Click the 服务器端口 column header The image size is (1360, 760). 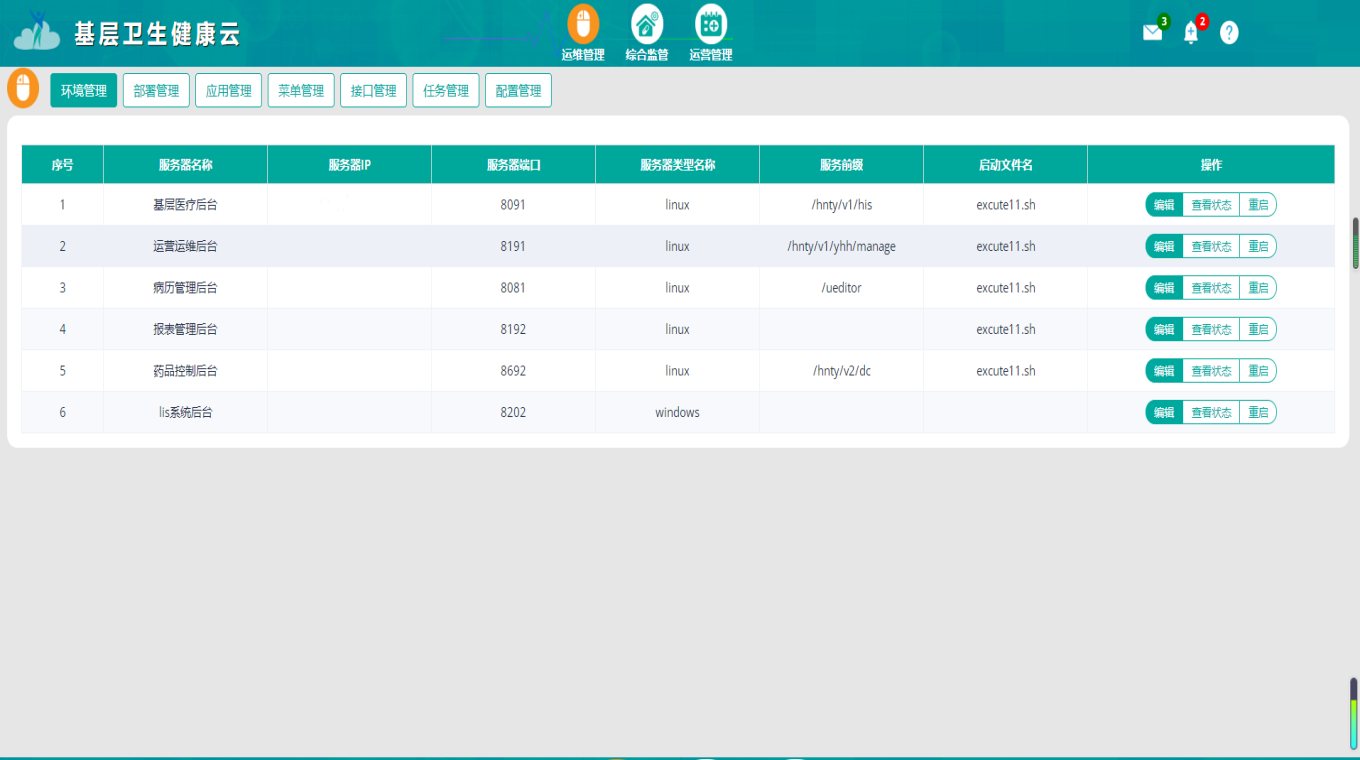point(514,165)
